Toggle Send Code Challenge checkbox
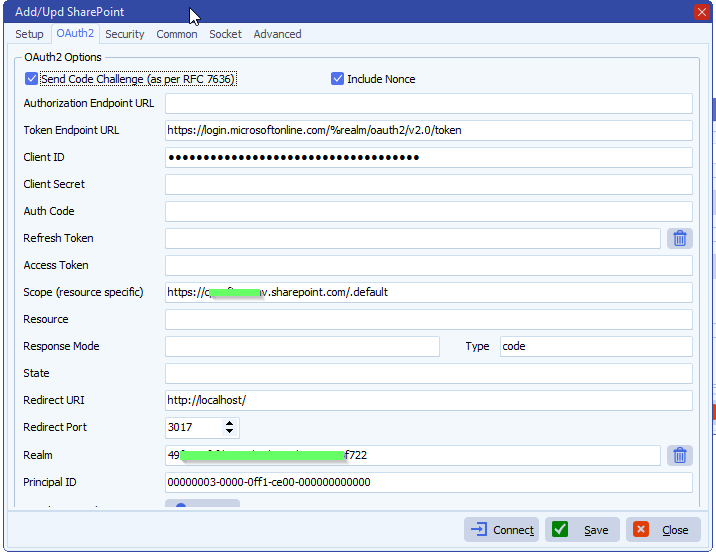The height and width of the screenshot is (555, 716). pyautogui.click(x=32, y=79)
